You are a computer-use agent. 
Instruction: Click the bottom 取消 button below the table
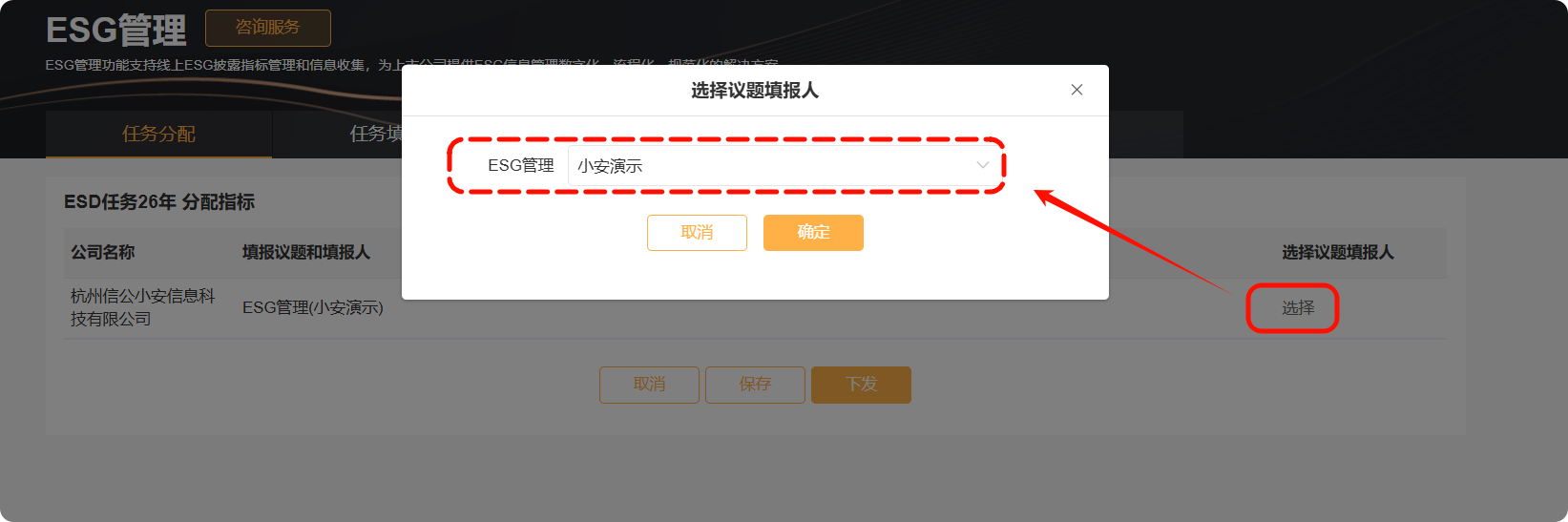point(649,385)
